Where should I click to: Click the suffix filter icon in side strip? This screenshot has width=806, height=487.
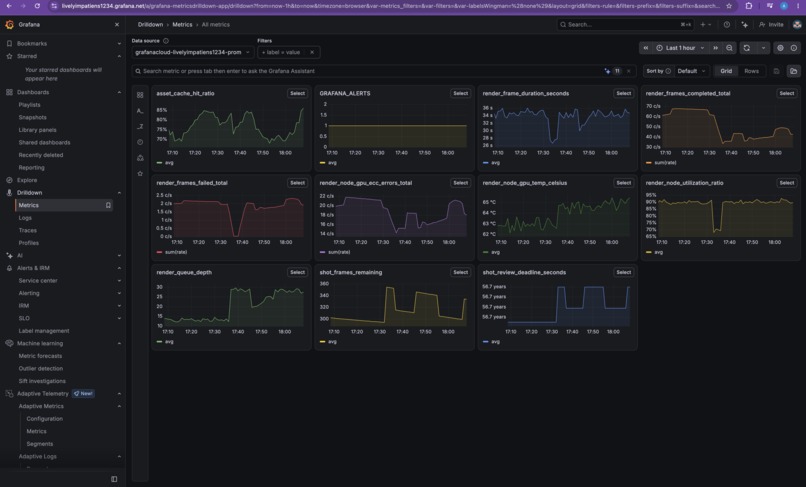pos(140,127)
